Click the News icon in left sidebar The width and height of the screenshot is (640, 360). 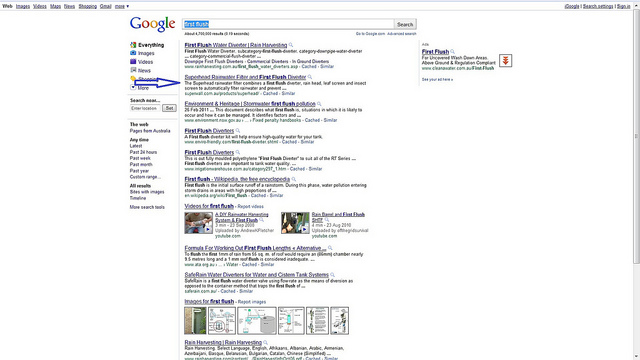click(x=133, y=70)
